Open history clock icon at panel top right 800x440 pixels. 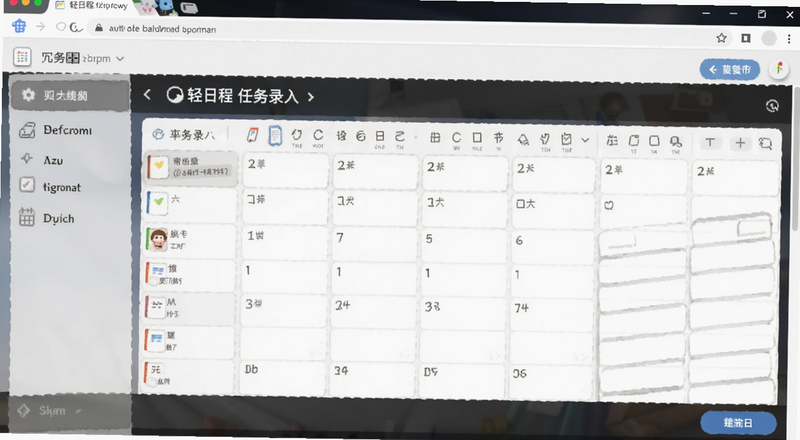(772, 106)
